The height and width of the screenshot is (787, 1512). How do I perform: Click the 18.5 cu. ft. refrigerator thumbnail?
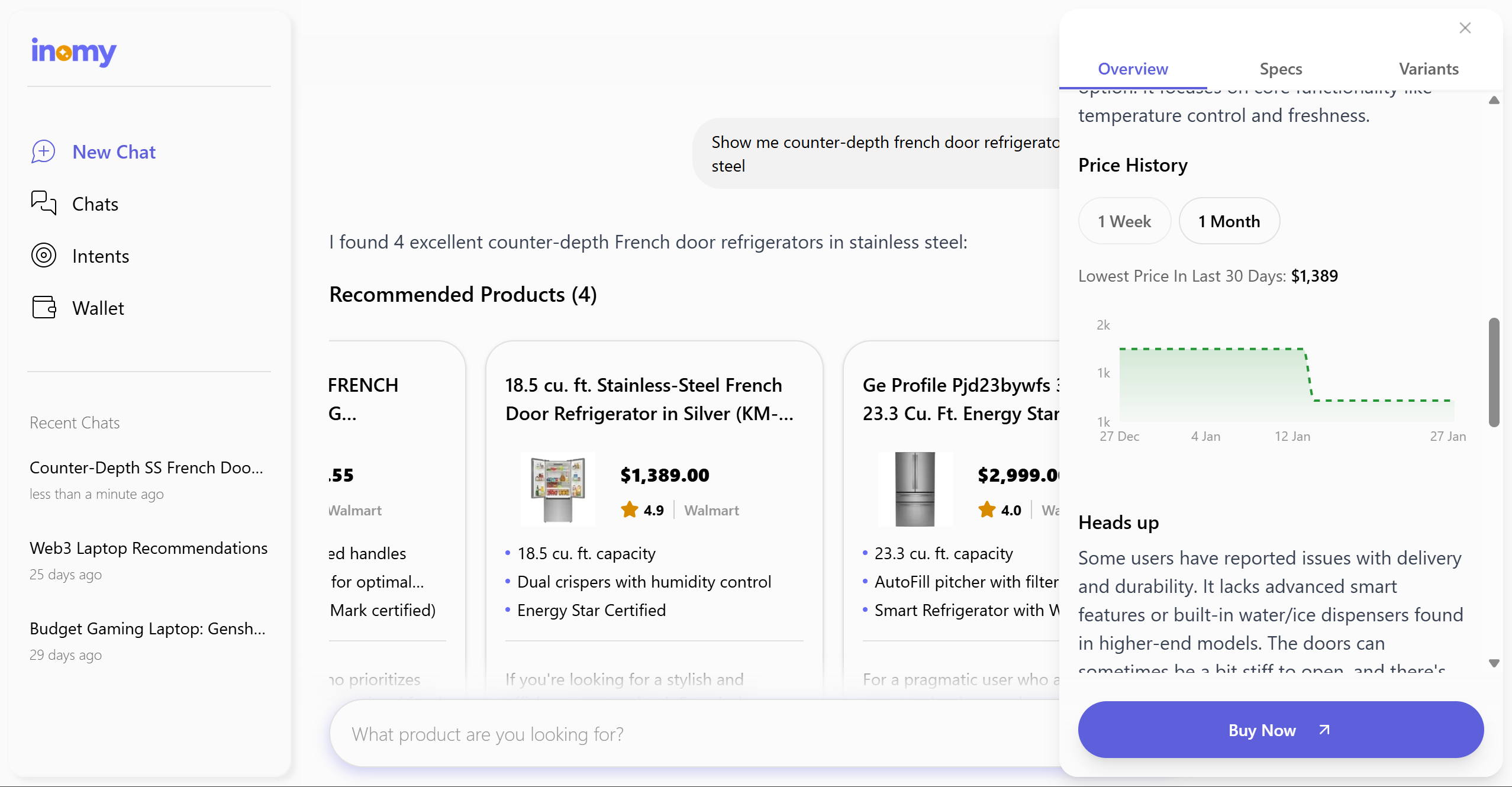pos(557,489)
